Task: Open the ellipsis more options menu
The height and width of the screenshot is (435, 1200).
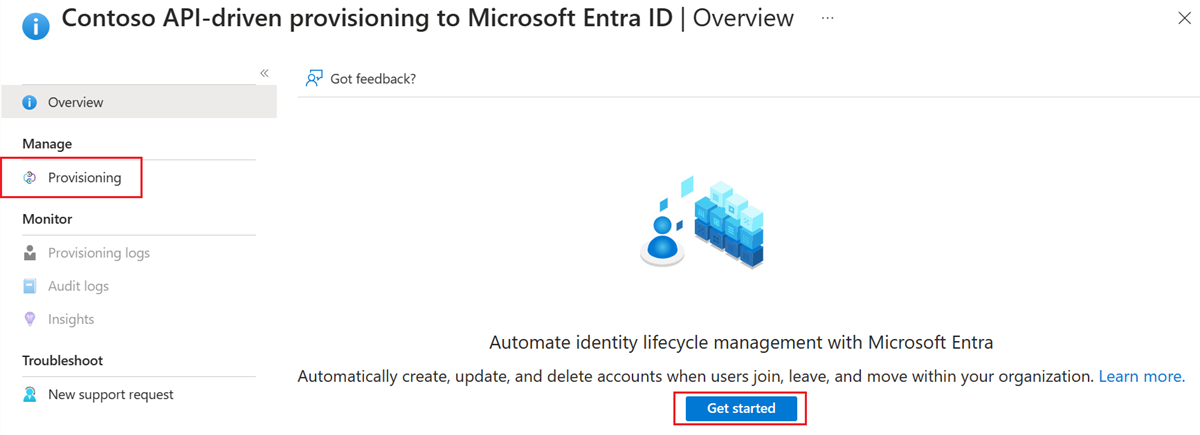Action: [x=827, y=19]
